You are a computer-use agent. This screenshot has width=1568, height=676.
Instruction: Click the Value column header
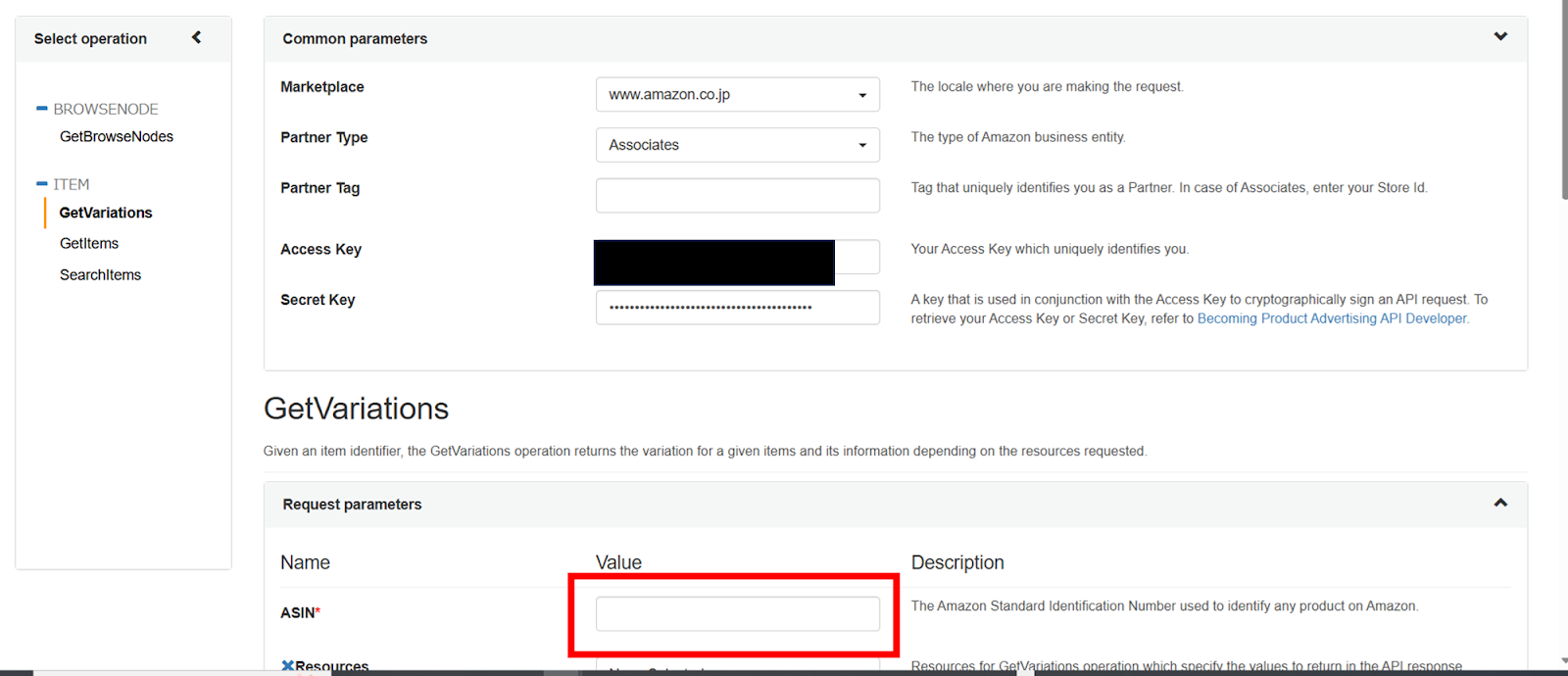click(618, 562)
